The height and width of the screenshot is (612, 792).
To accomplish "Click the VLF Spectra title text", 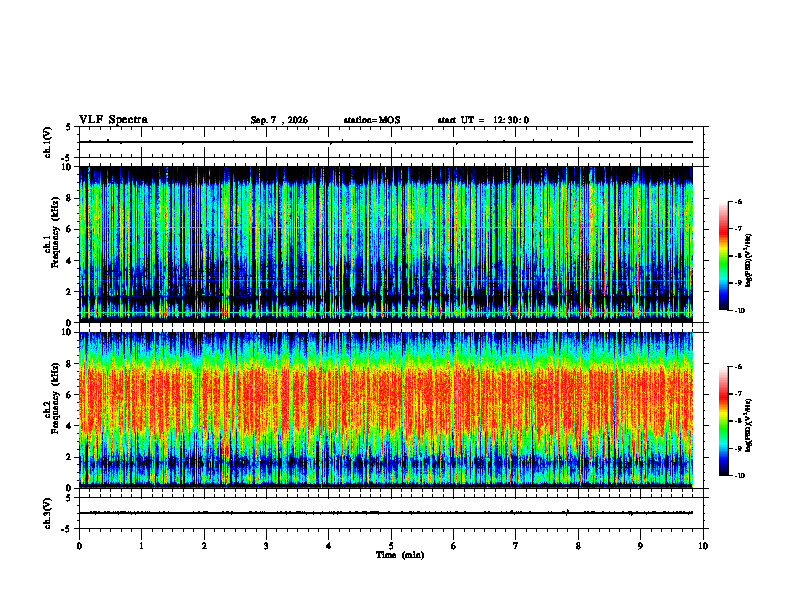I will [114, 120].
